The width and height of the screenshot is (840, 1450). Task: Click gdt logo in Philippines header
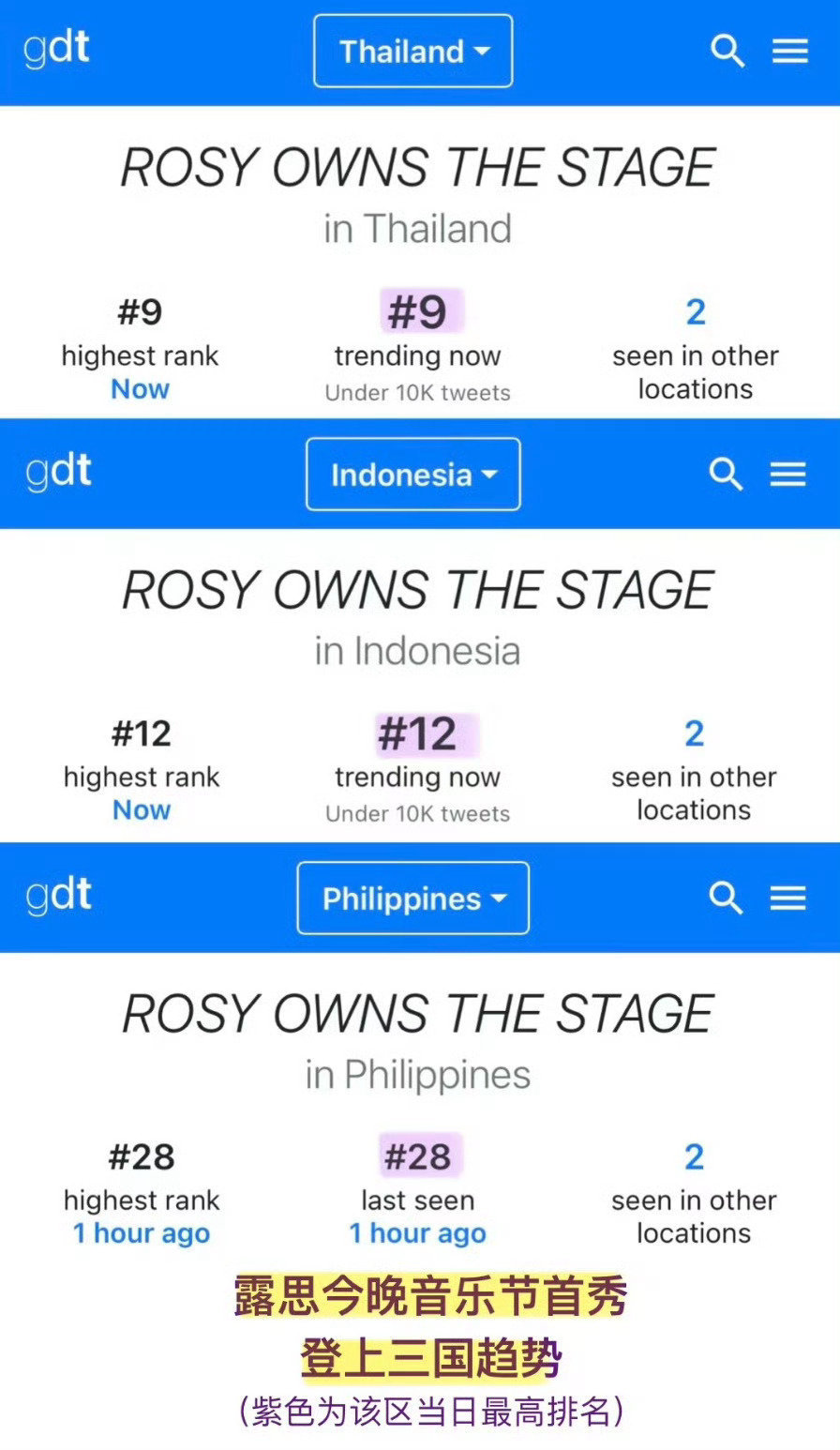tap(58, 897)
